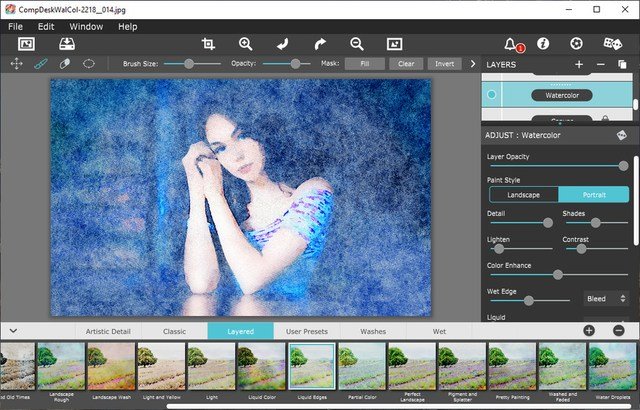This screenshot has width=640, height=410.
Task: Open the Bleed wet edge dropdown
Action: (606, 298)
